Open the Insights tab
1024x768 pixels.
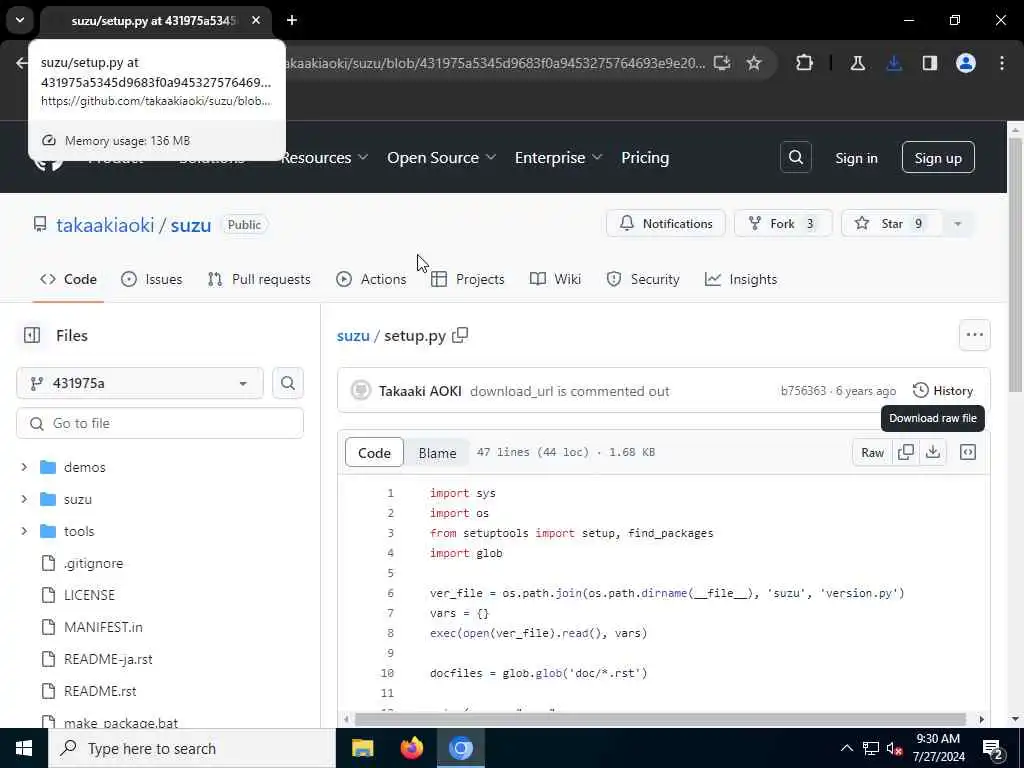(741, 280)
